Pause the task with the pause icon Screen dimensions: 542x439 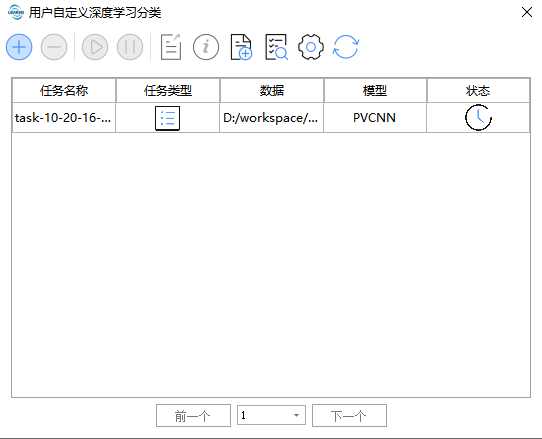point(130,47)
